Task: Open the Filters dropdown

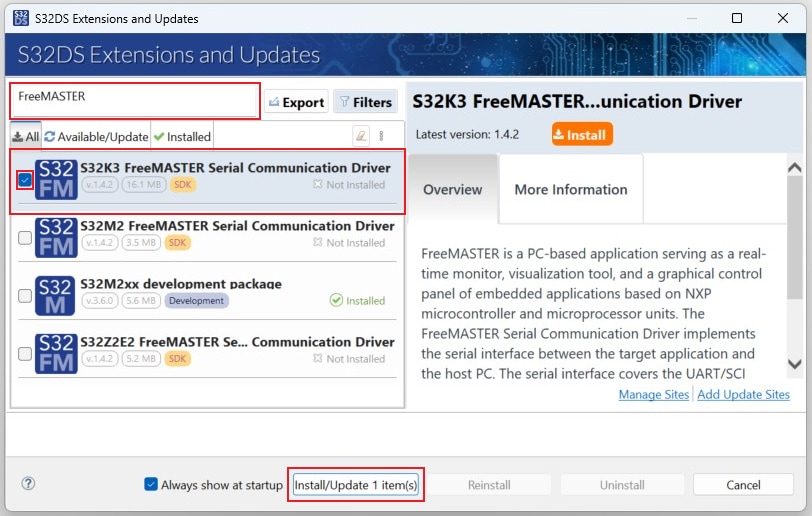Action: [x=364, y=102]
